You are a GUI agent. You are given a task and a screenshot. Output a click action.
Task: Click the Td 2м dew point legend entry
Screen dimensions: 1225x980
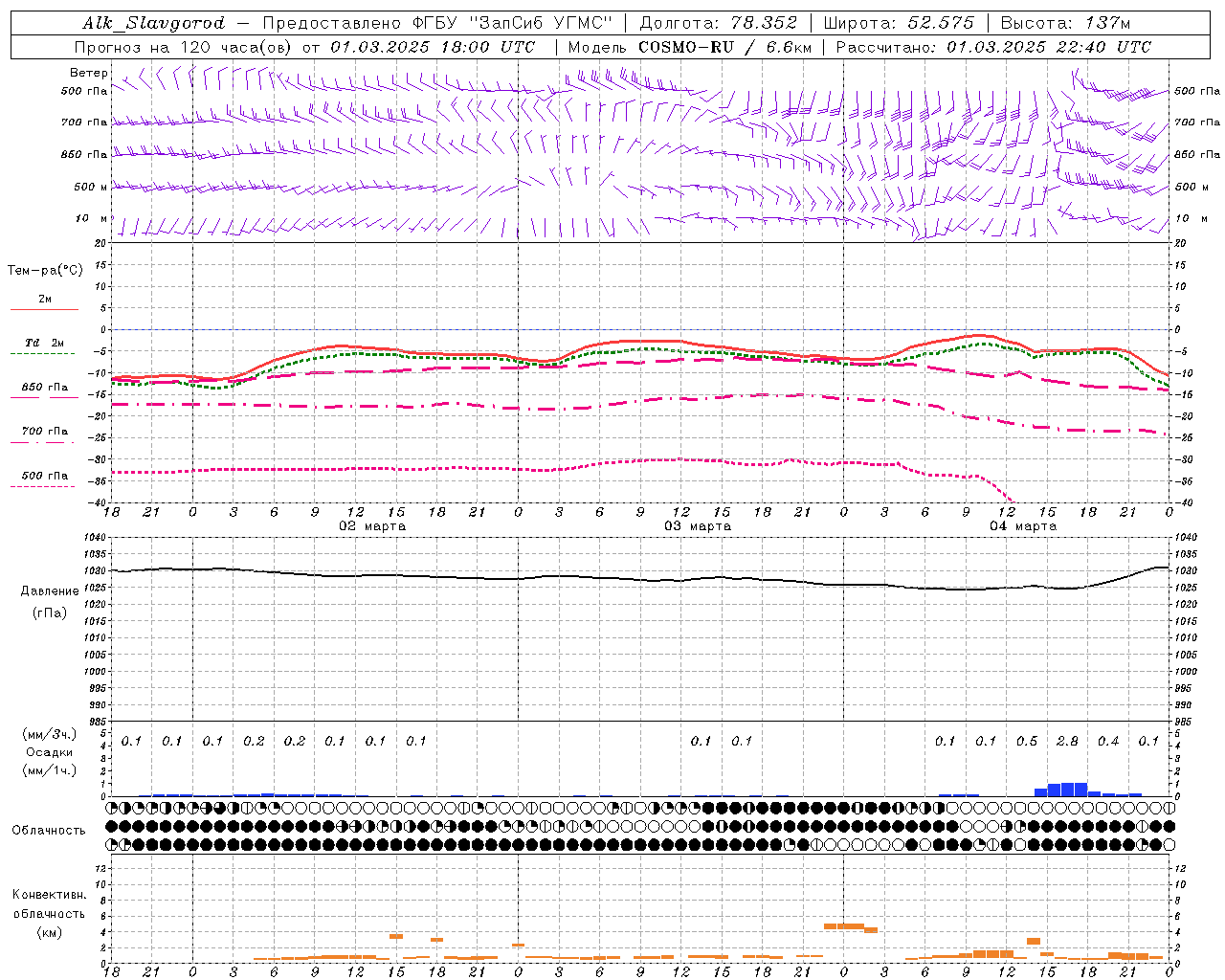point(45,343)
